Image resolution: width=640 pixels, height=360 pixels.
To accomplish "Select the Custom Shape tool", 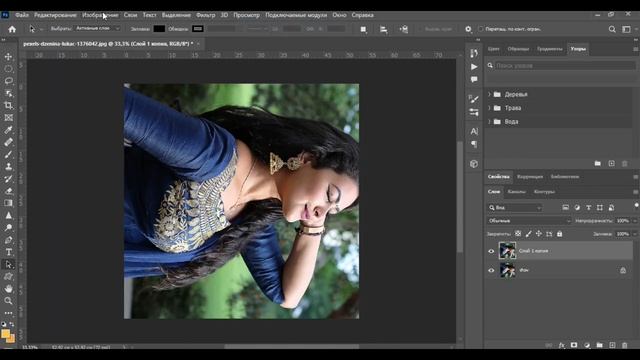I will coord(8,276).
